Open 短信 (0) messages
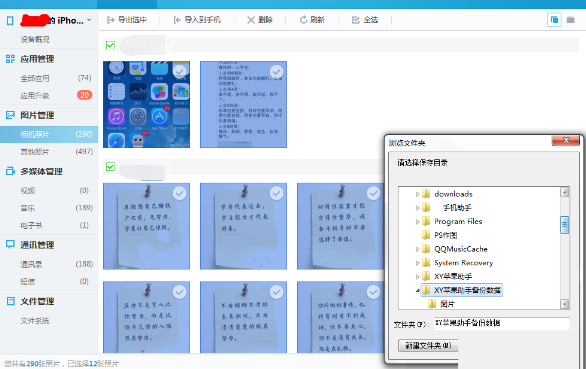Image resolution: width=586 pixels, height=369 pixels. [x=49, y=281]
